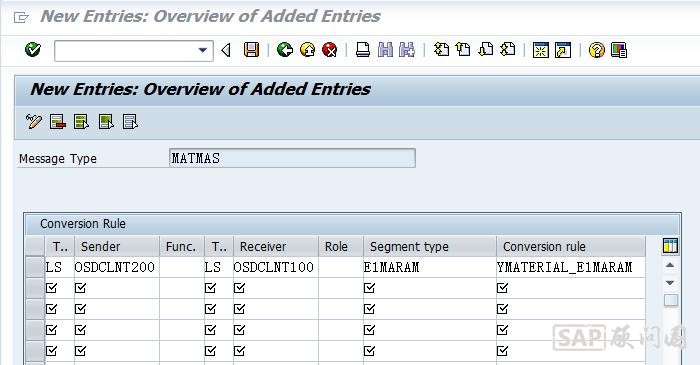700x365 pixels.
Task: Click the MATMAS message type field
Action: pos(292,158)
